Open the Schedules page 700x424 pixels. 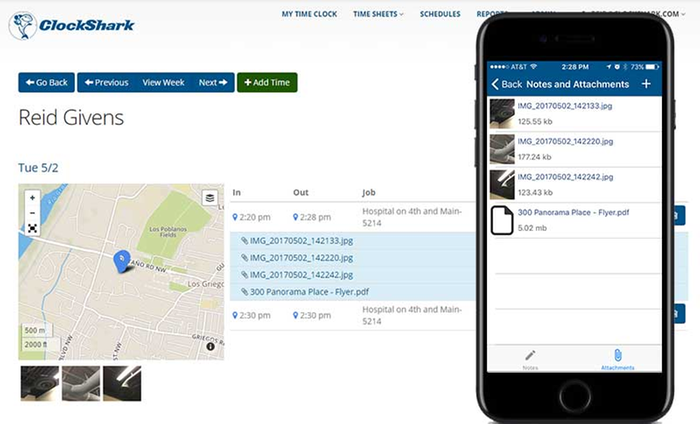[x=440, y=14]
